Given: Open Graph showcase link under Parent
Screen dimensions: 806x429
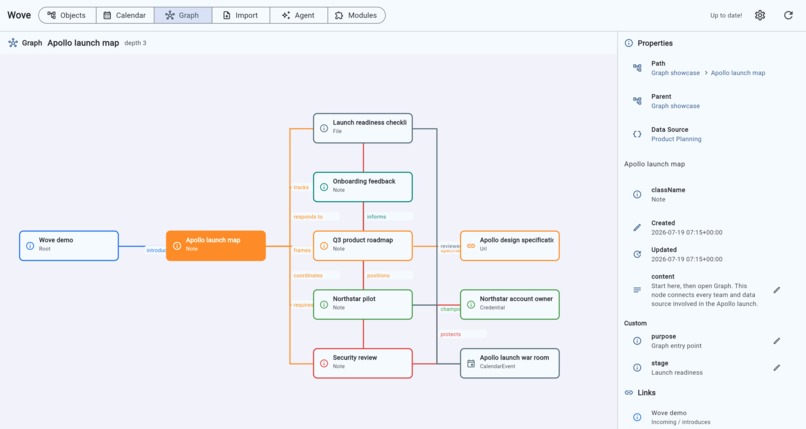Looking at the screenshot, I should [675, 106].
